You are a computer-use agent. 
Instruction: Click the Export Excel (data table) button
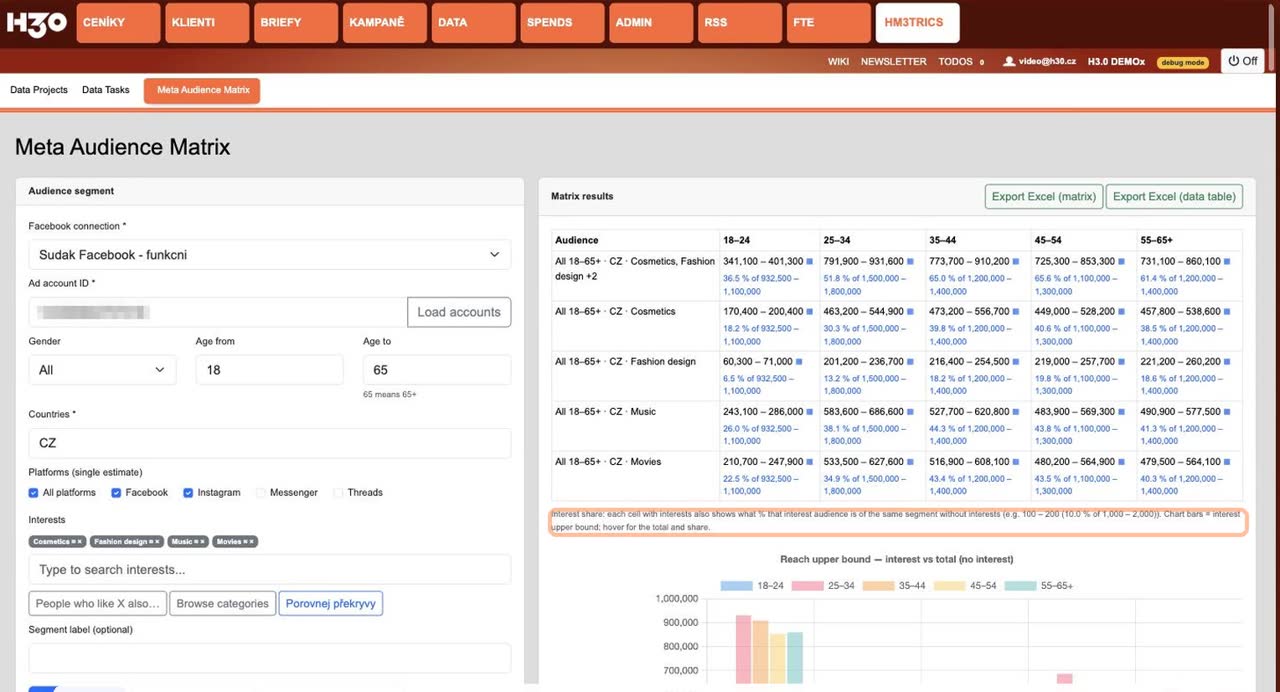coord(1174,197)
